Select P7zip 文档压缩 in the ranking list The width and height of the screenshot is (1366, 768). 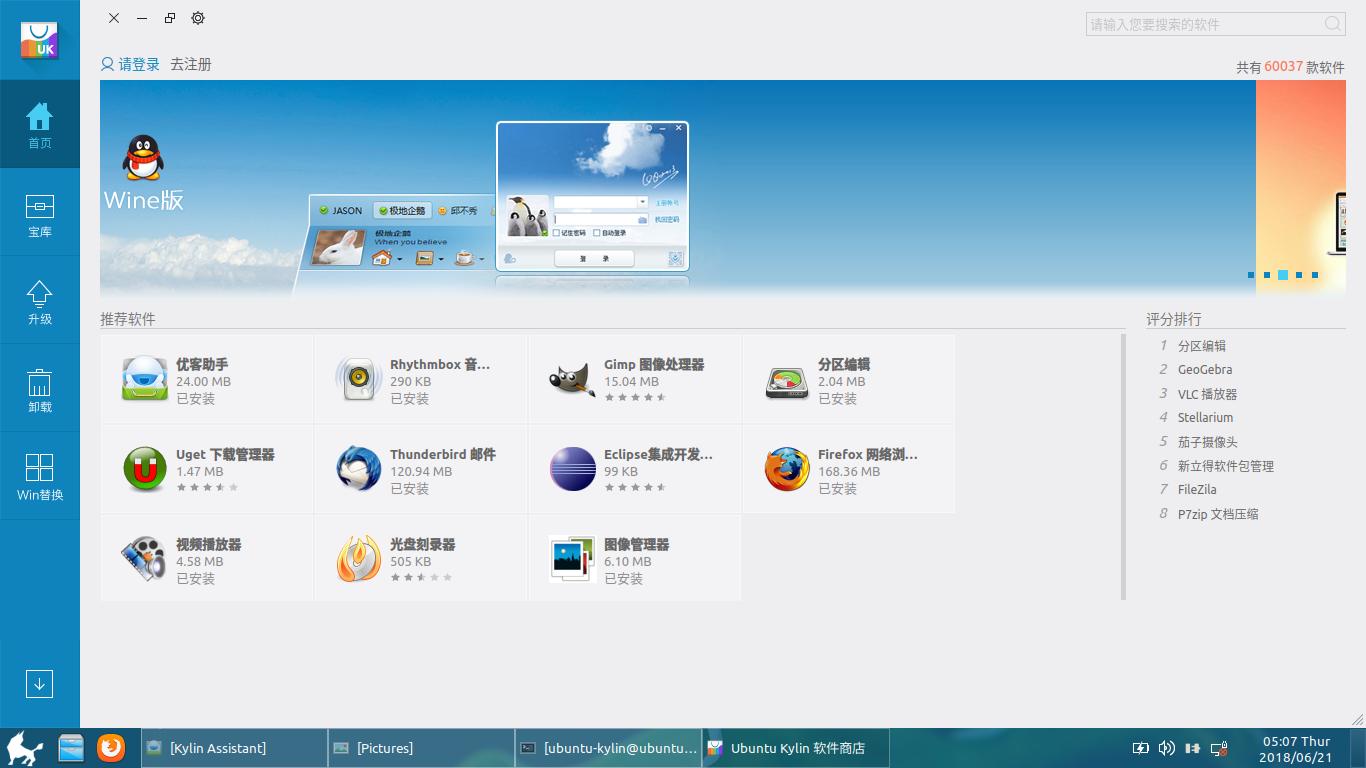point(1218,514)
